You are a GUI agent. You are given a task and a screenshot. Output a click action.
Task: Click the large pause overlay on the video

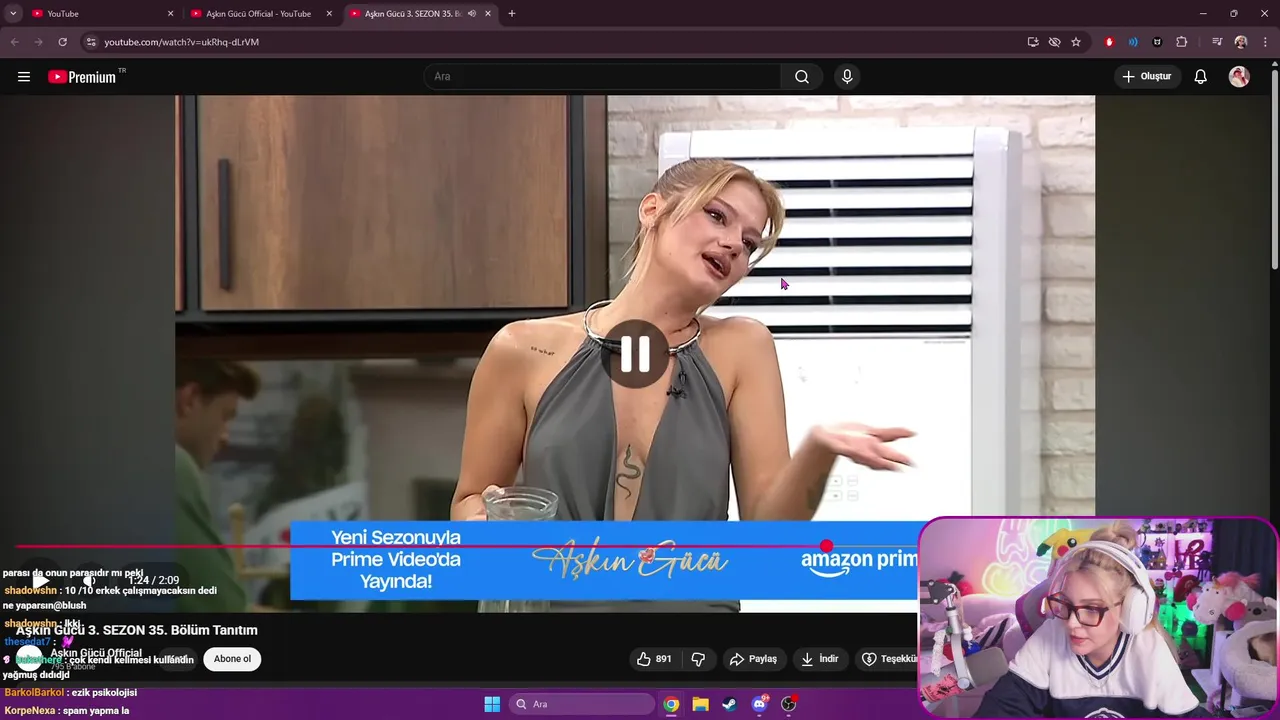click(635, 354)
